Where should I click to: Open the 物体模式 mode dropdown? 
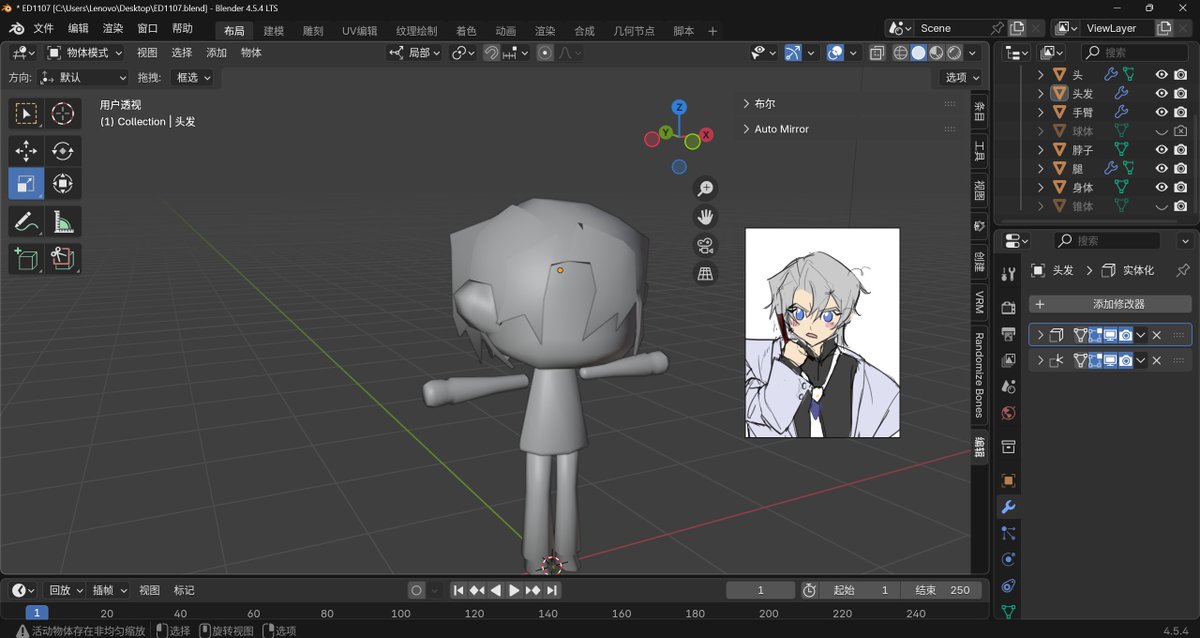tap(85, 53)
